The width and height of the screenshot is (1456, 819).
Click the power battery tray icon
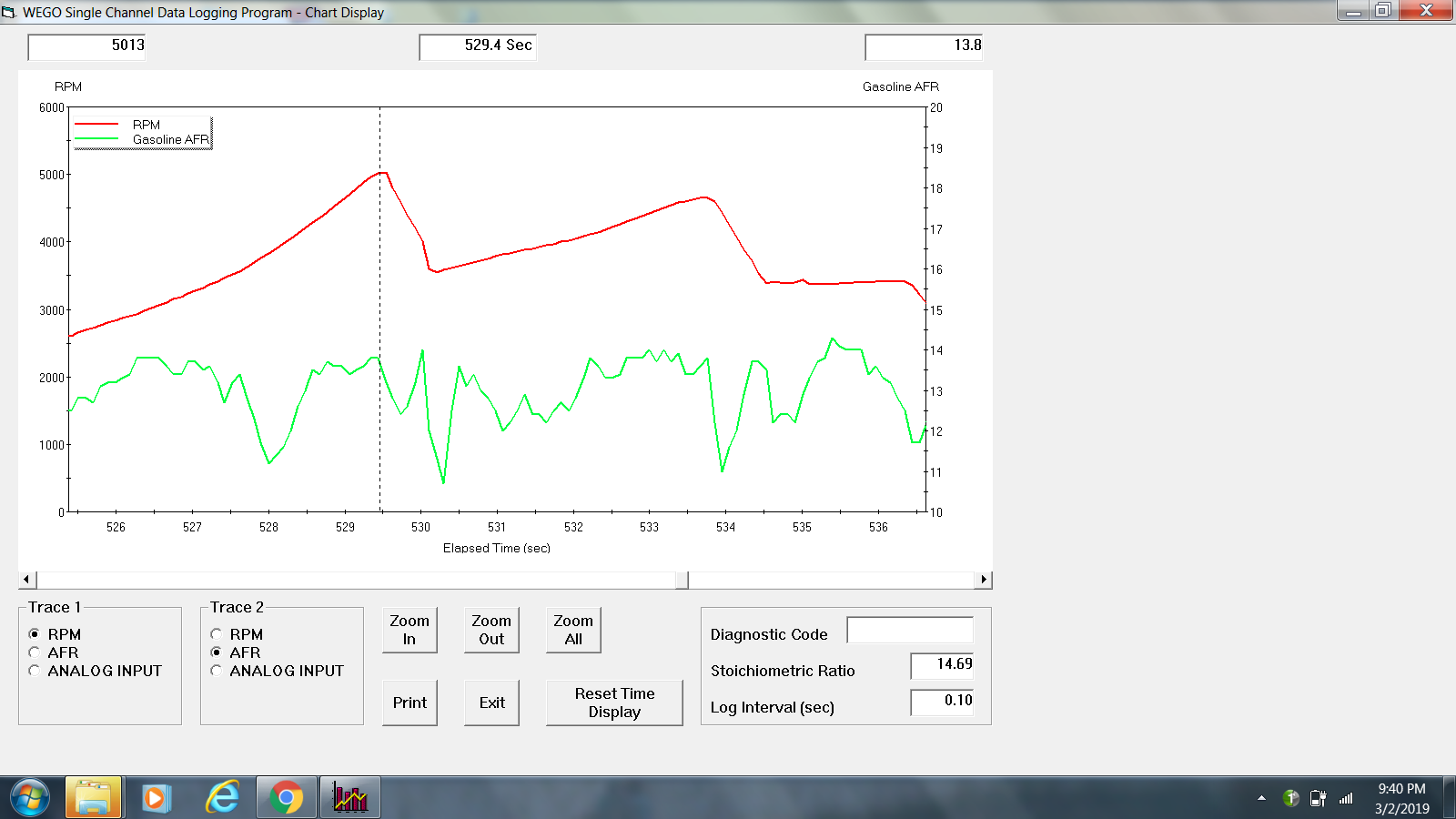pyautogui.click(x=1318, y=798)
